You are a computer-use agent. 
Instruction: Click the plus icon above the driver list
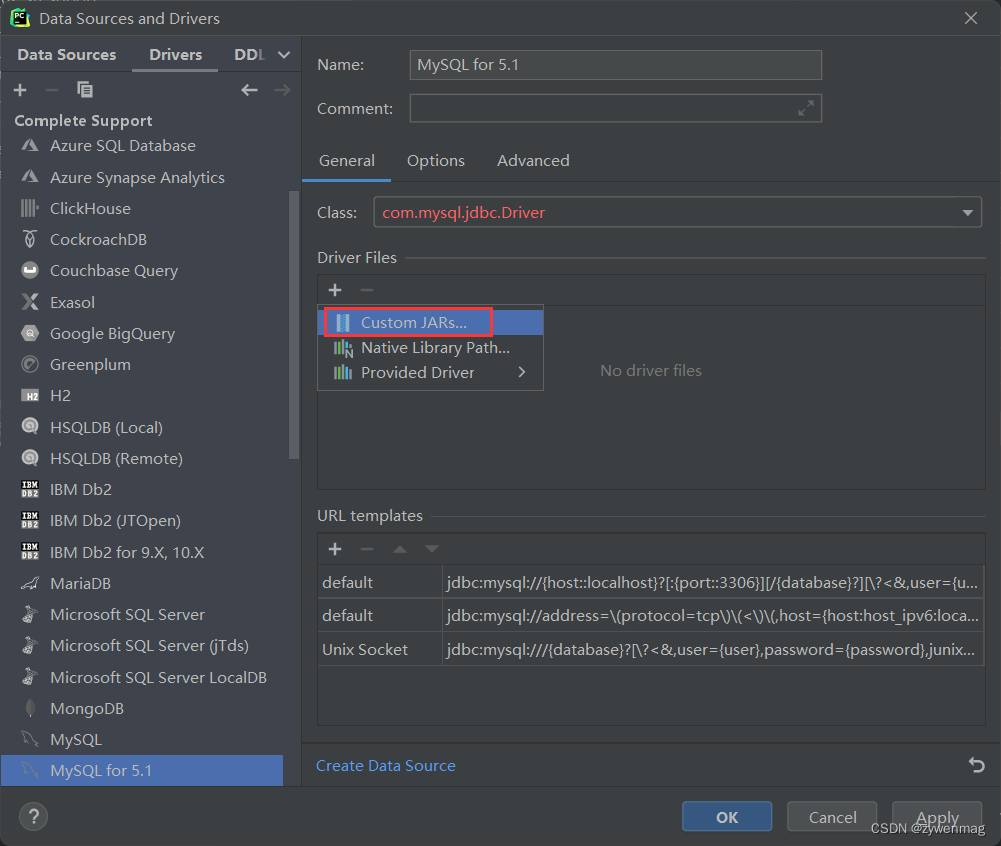pos(20,89)
